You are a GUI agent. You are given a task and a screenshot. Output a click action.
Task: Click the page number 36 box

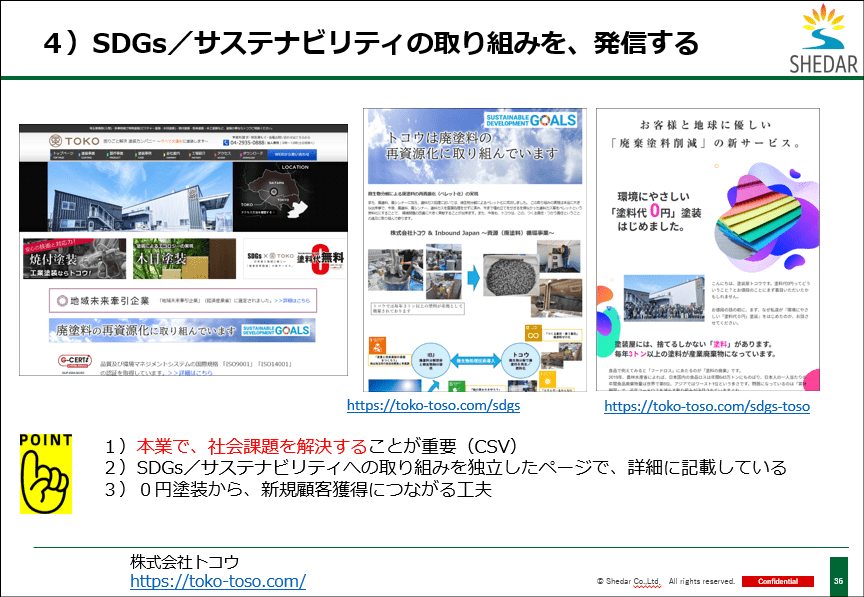pos(839,577)
